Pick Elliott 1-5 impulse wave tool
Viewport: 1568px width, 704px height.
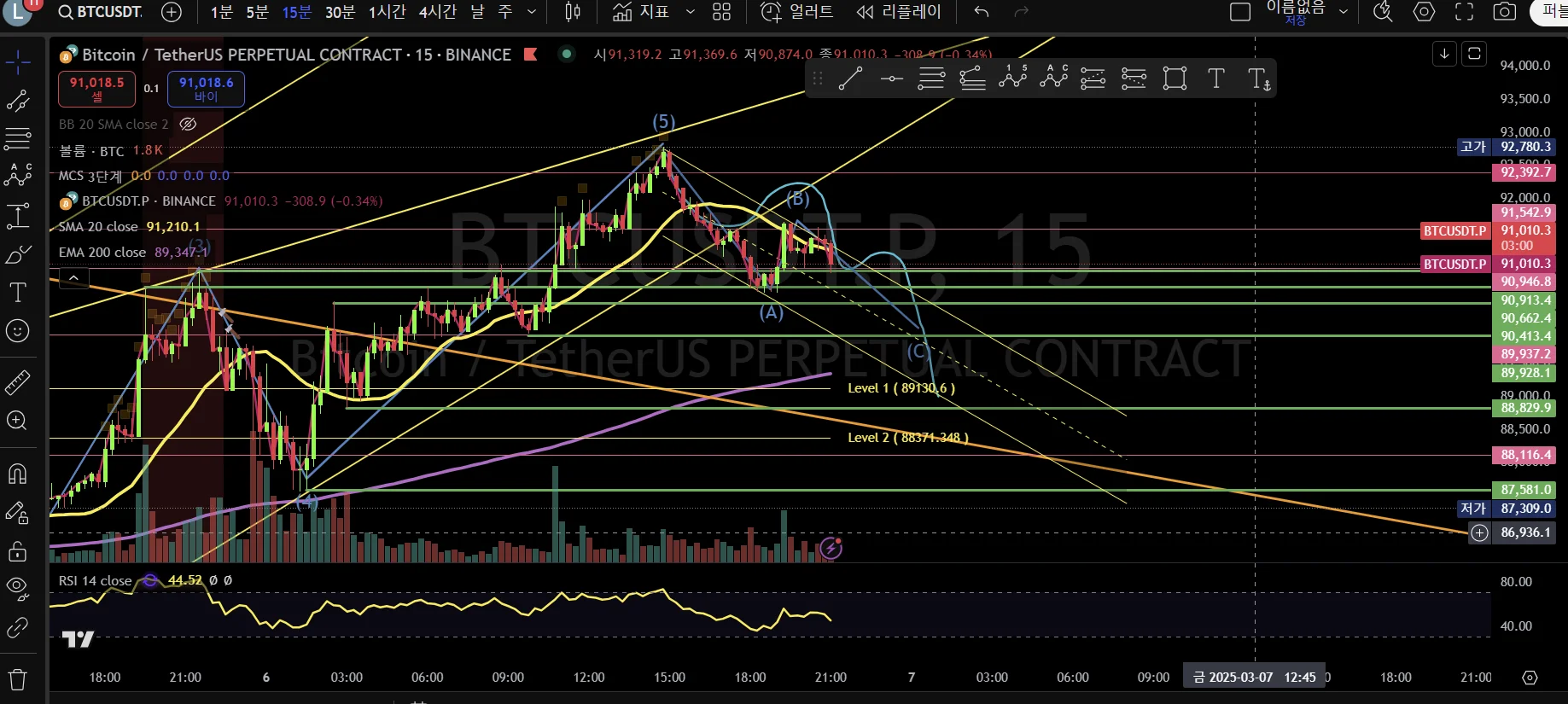(1013, 78)
